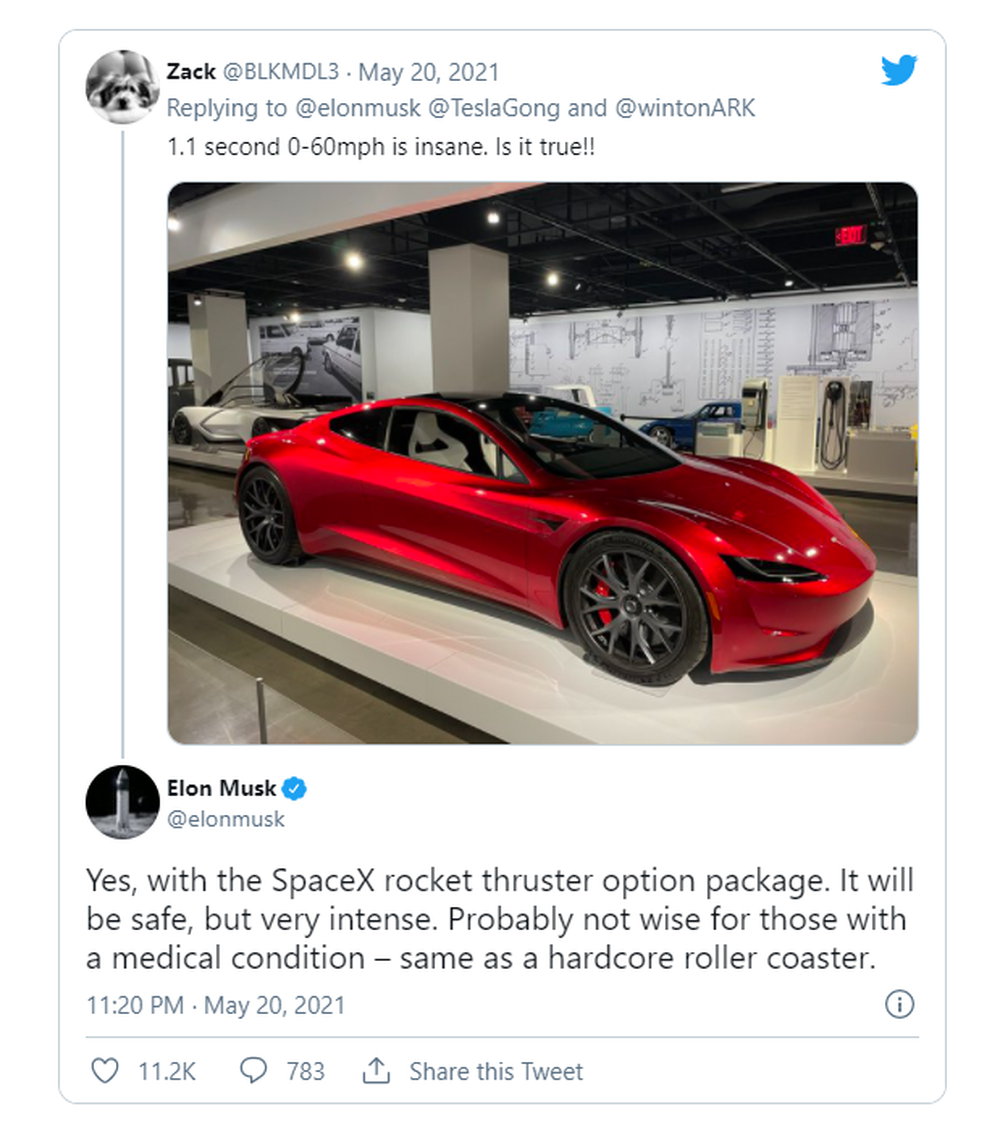Click the share upload arrow icon

(375, 1071)
